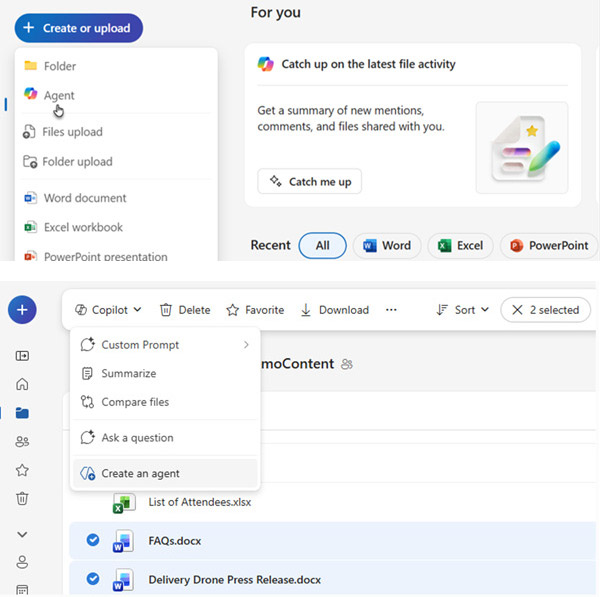600x597 pixels.
Task: Open Shared people icon in sidebar
Action: [x=22, y=442]
